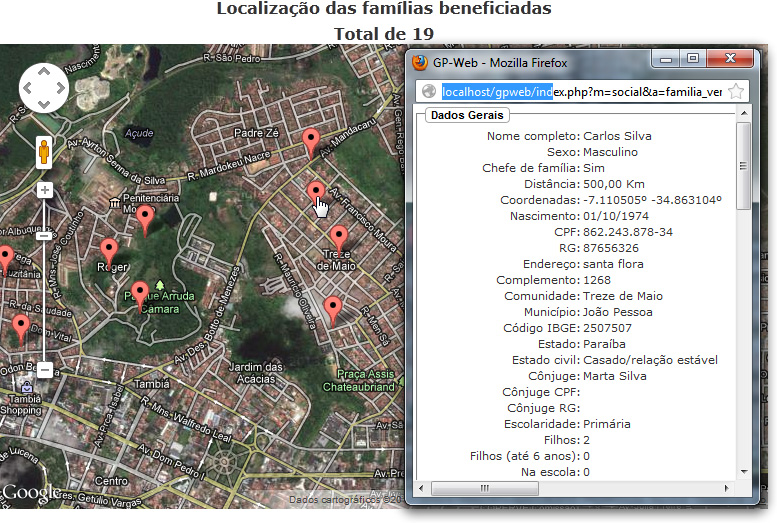The height and width of the screenshot is (523, 777).
Task: Click the zoom slider handle on the map
Action: click(44, 236)
